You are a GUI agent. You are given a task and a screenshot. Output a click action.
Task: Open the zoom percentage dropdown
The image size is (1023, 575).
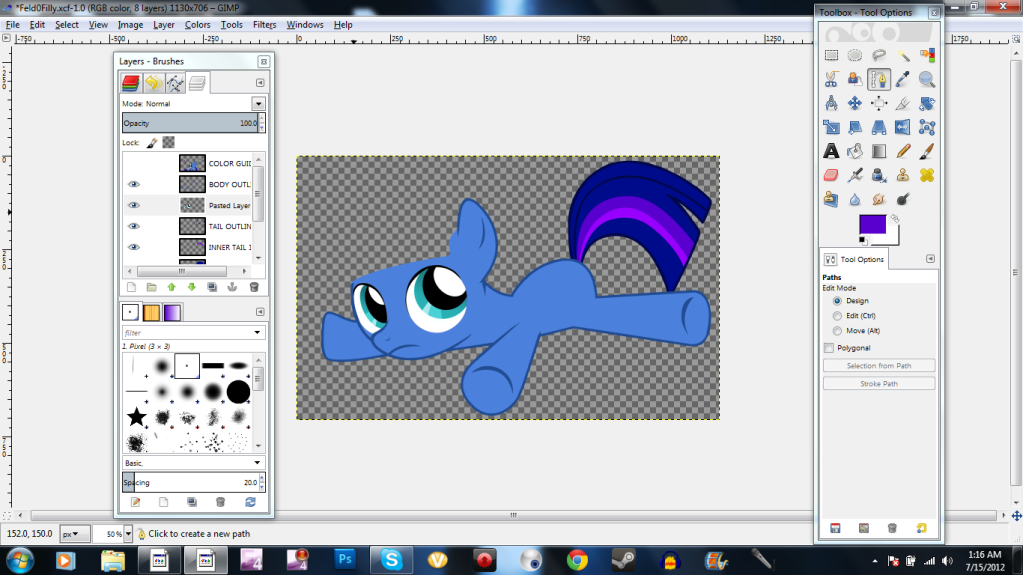coord(129,534)
